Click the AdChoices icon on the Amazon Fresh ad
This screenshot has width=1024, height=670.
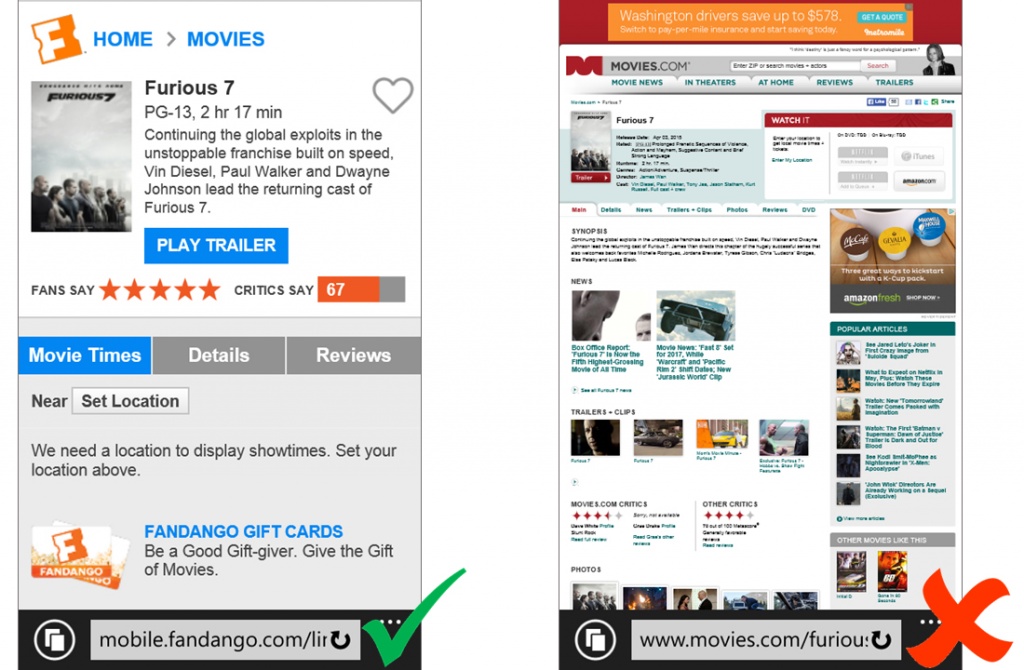952,212
